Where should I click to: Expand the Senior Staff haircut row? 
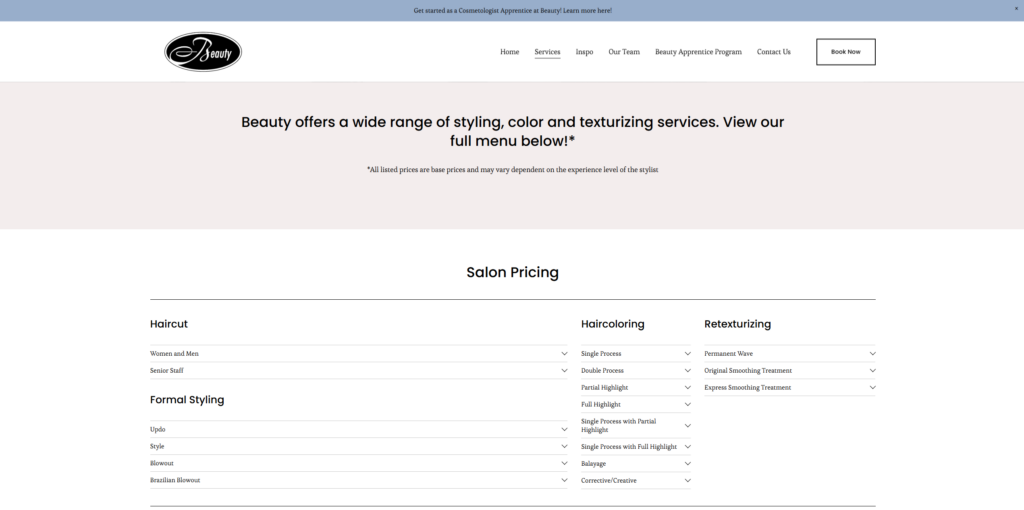tap(359, 370)
